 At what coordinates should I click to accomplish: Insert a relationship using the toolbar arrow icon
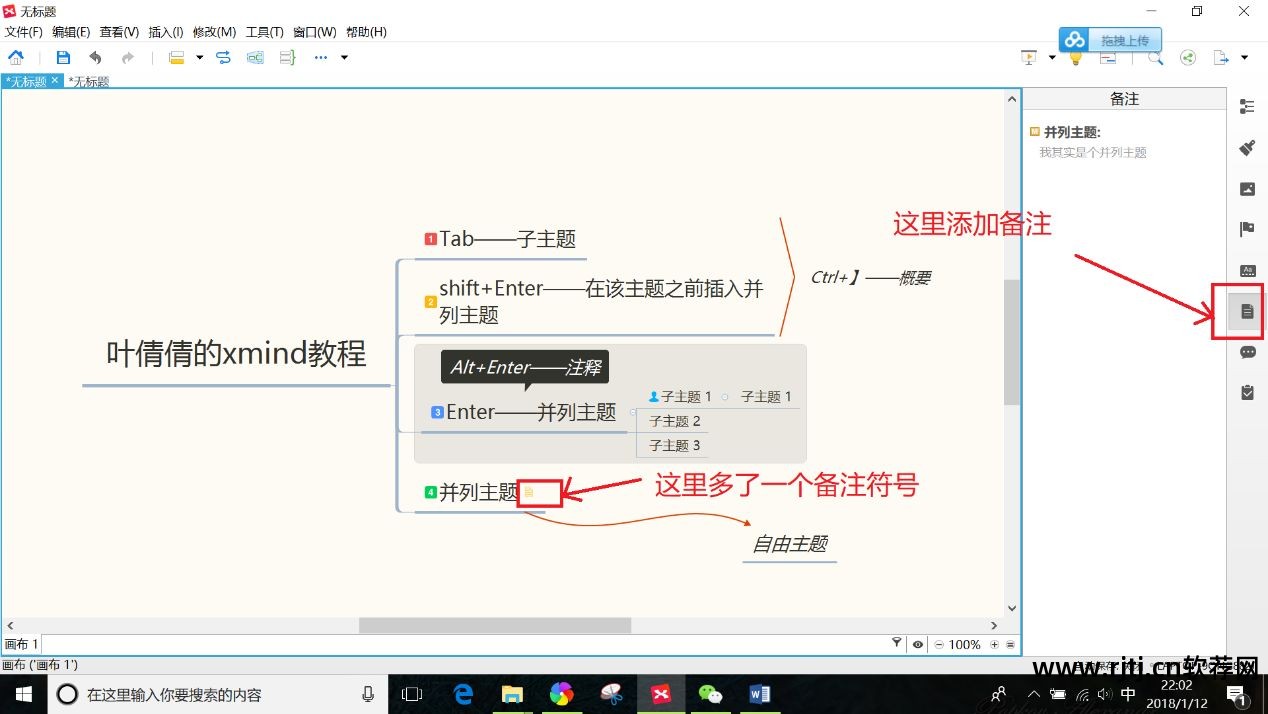(x=222, y=57)
